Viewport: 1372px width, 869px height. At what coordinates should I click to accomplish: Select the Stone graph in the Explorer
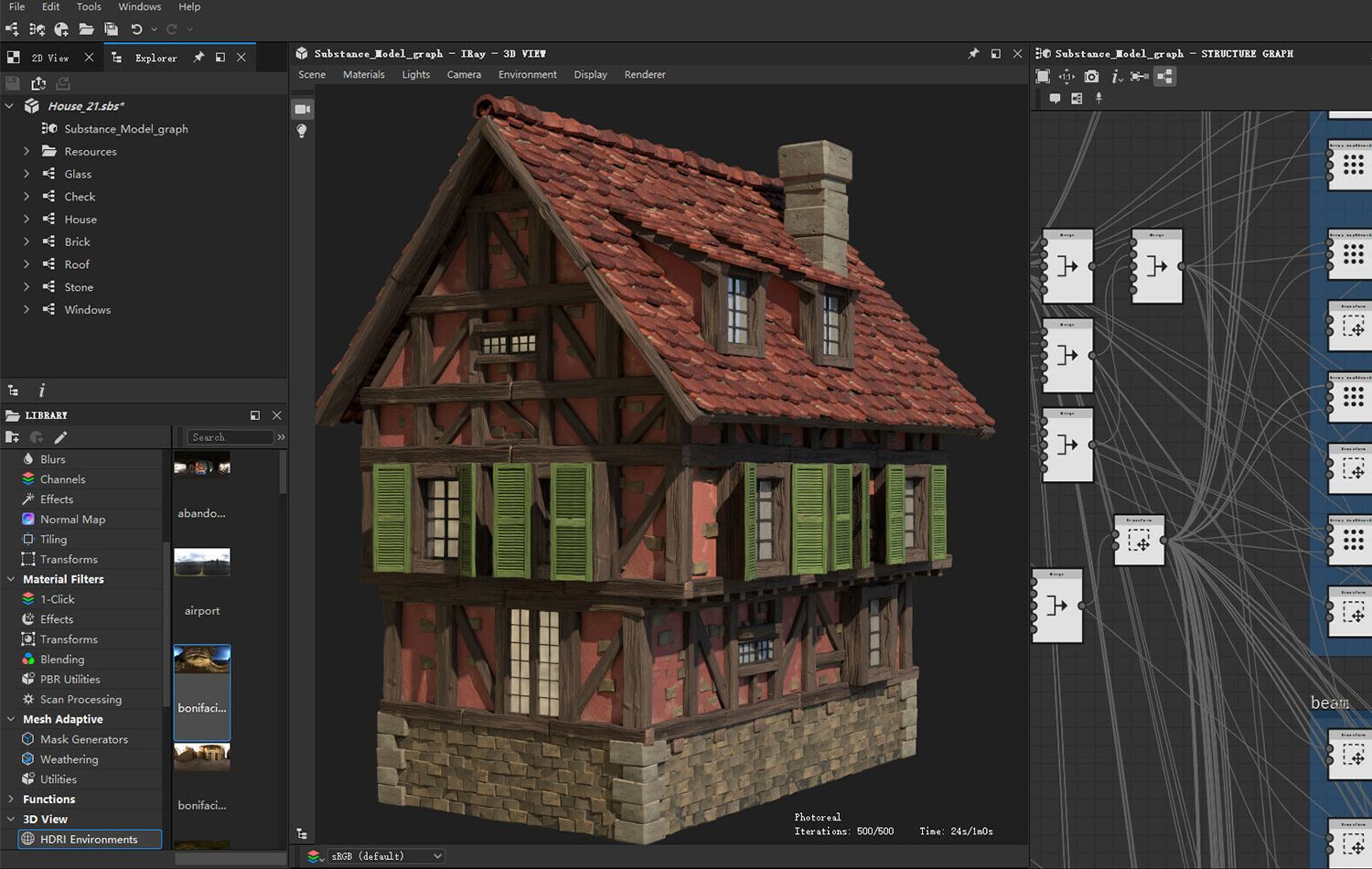pyautogui.click(x=79, y=287)
